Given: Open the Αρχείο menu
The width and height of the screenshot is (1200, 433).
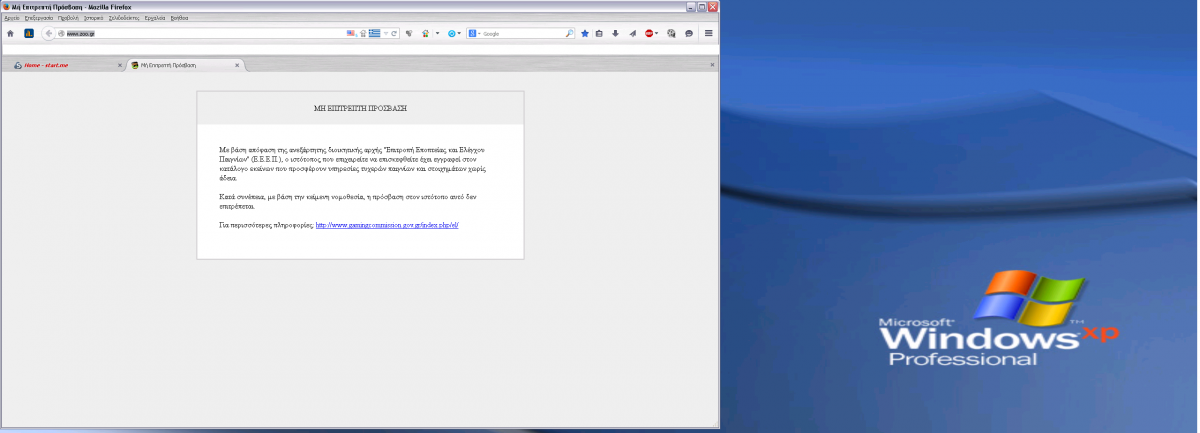Looking at the screenshot, I should 12,18.
